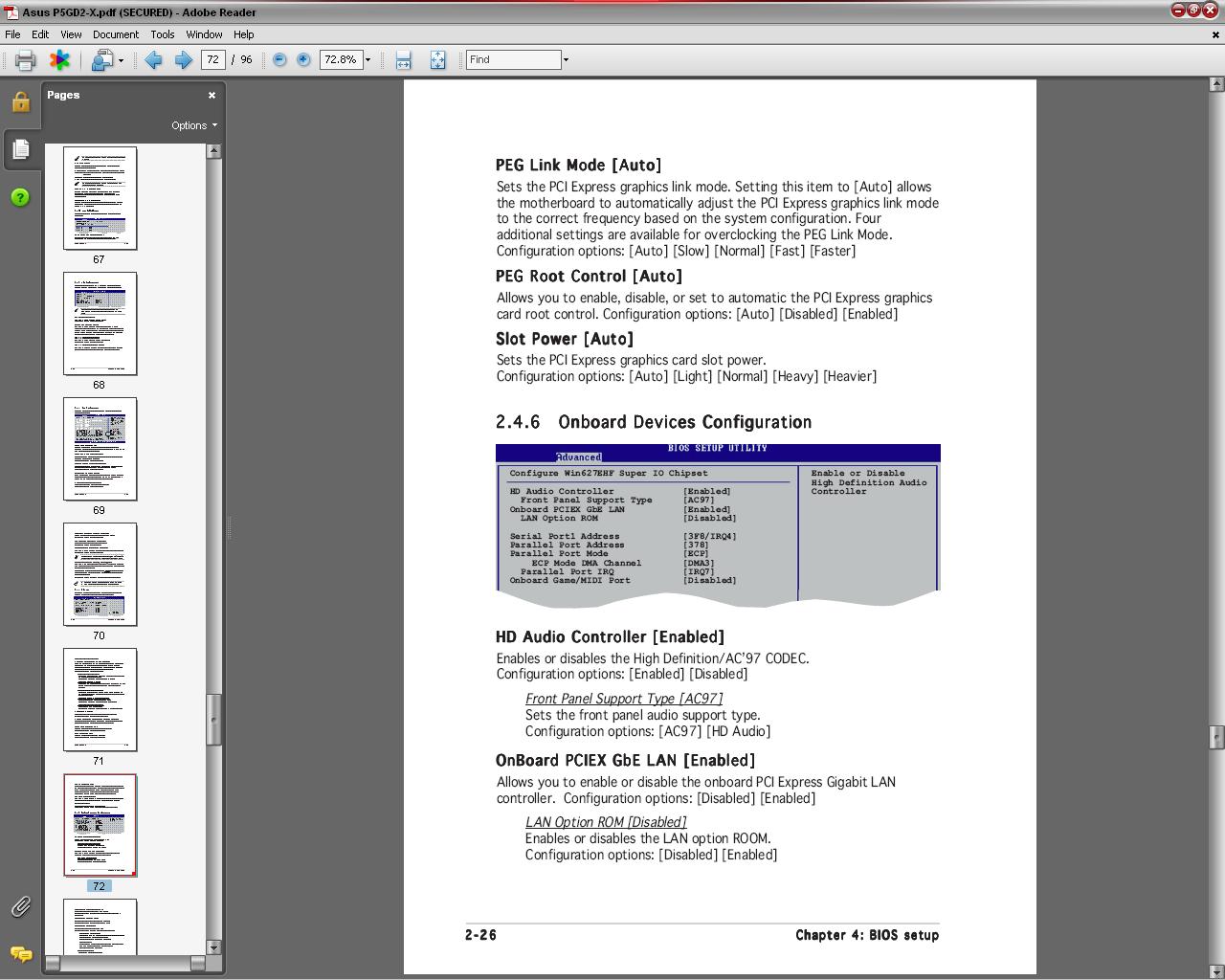
Task: Click the Print icon in toolbar
Action: pos(25,59)
